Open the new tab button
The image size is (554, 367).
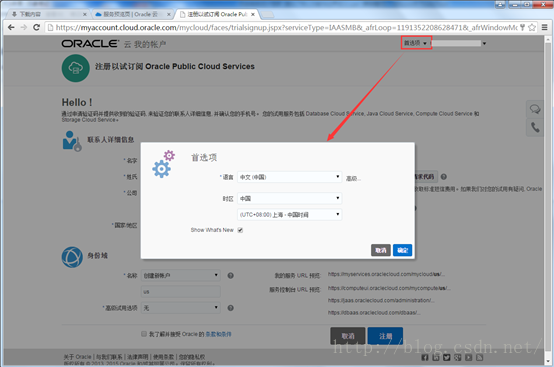coord(267,14)
